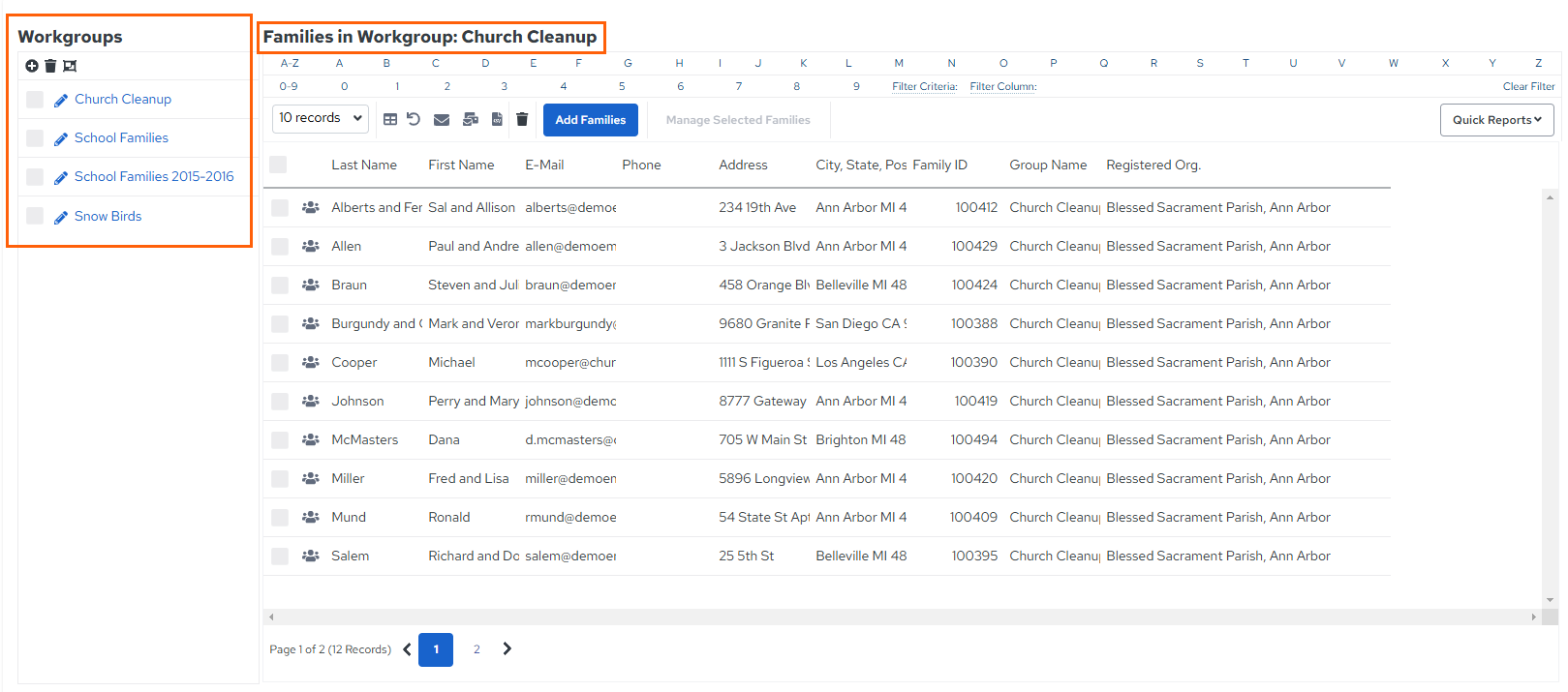1568x692 pixels.
Task: Click the trash icon in families toolbar
Action: 522,119
